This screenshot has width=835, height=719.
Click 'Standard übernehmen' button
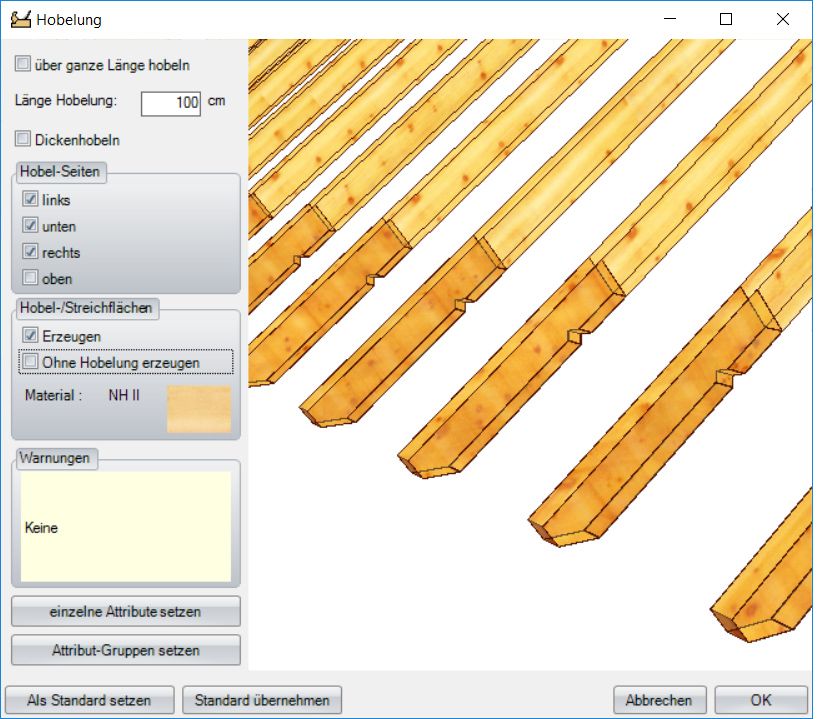[x=262, y=700]
